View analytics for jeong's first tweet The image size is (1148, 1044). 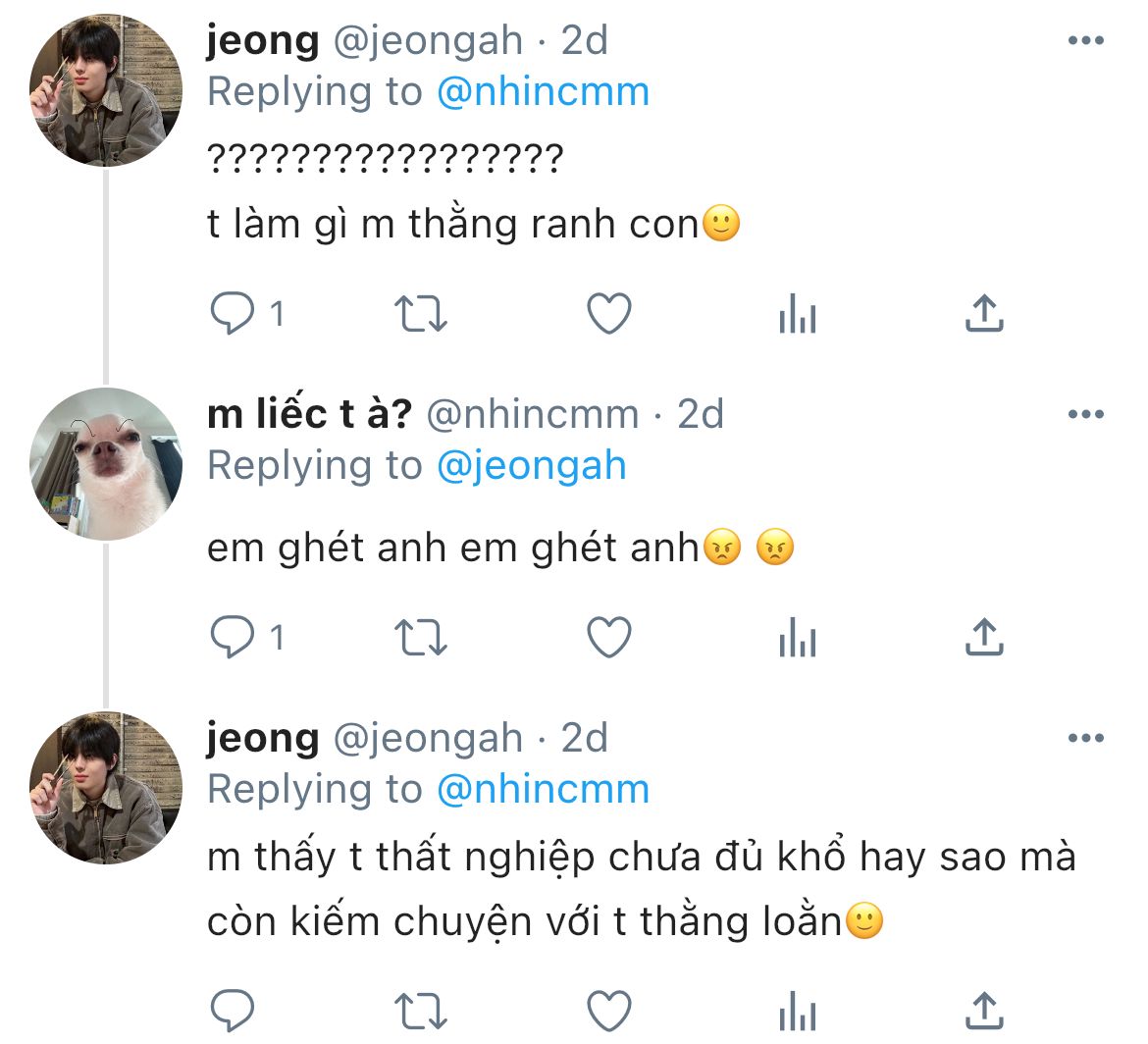(797, 314)
